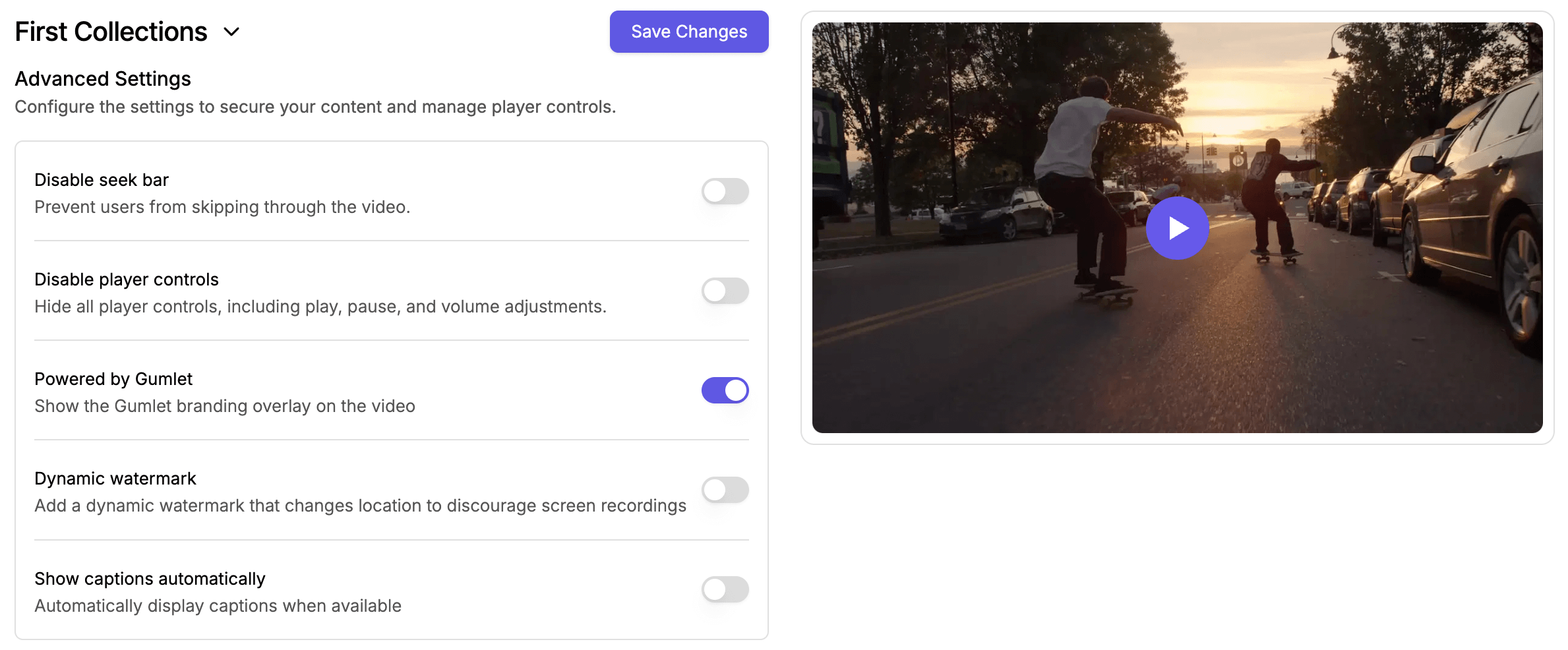Click 'Hide all player controls' description text
Image resolution: width=1568 pixels, height=650 pixels.
point(320,307)
